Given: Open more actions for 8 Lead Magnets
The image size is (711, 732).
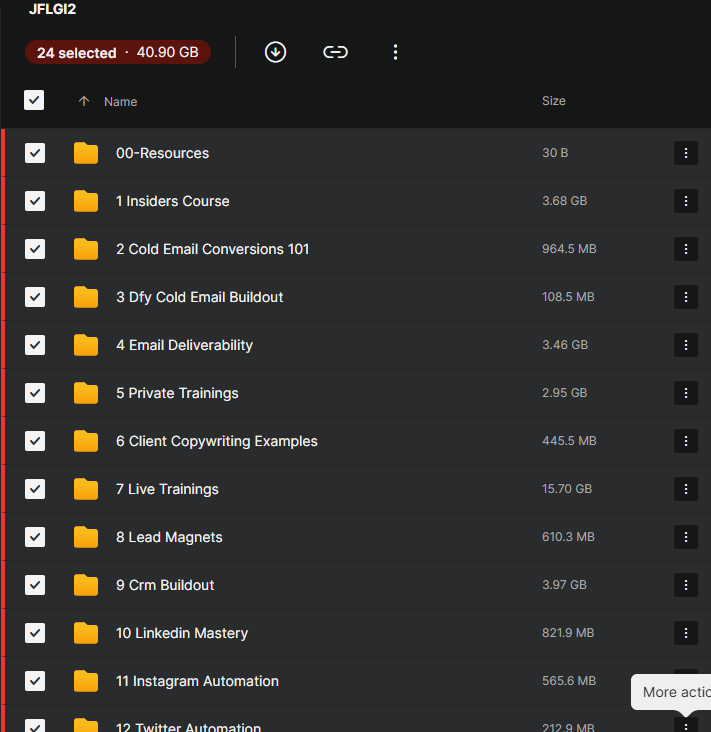Looking at the screenshot, I should pyautogui.click(x=685, y=537).
